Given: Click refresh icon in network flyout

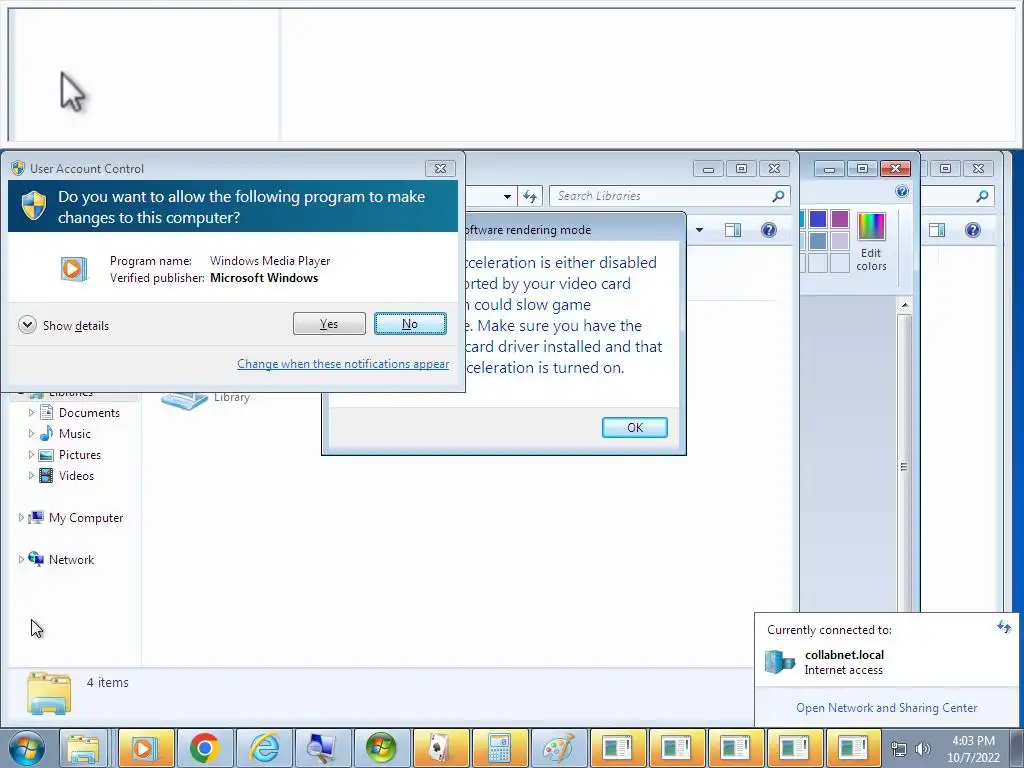Looking at the screenshot, I should 1004,627.
